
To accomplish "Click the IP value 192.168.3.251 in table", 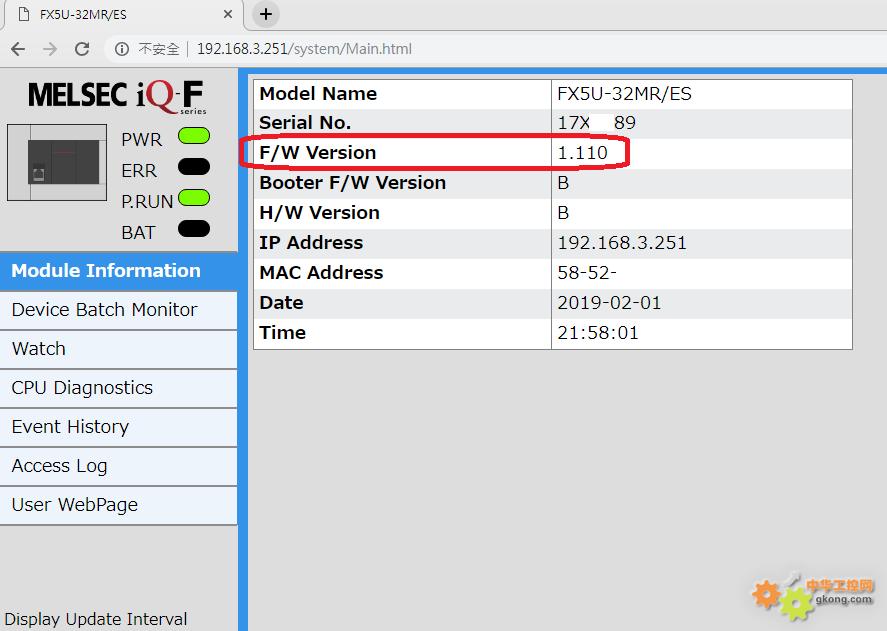I will coord(622,243).
